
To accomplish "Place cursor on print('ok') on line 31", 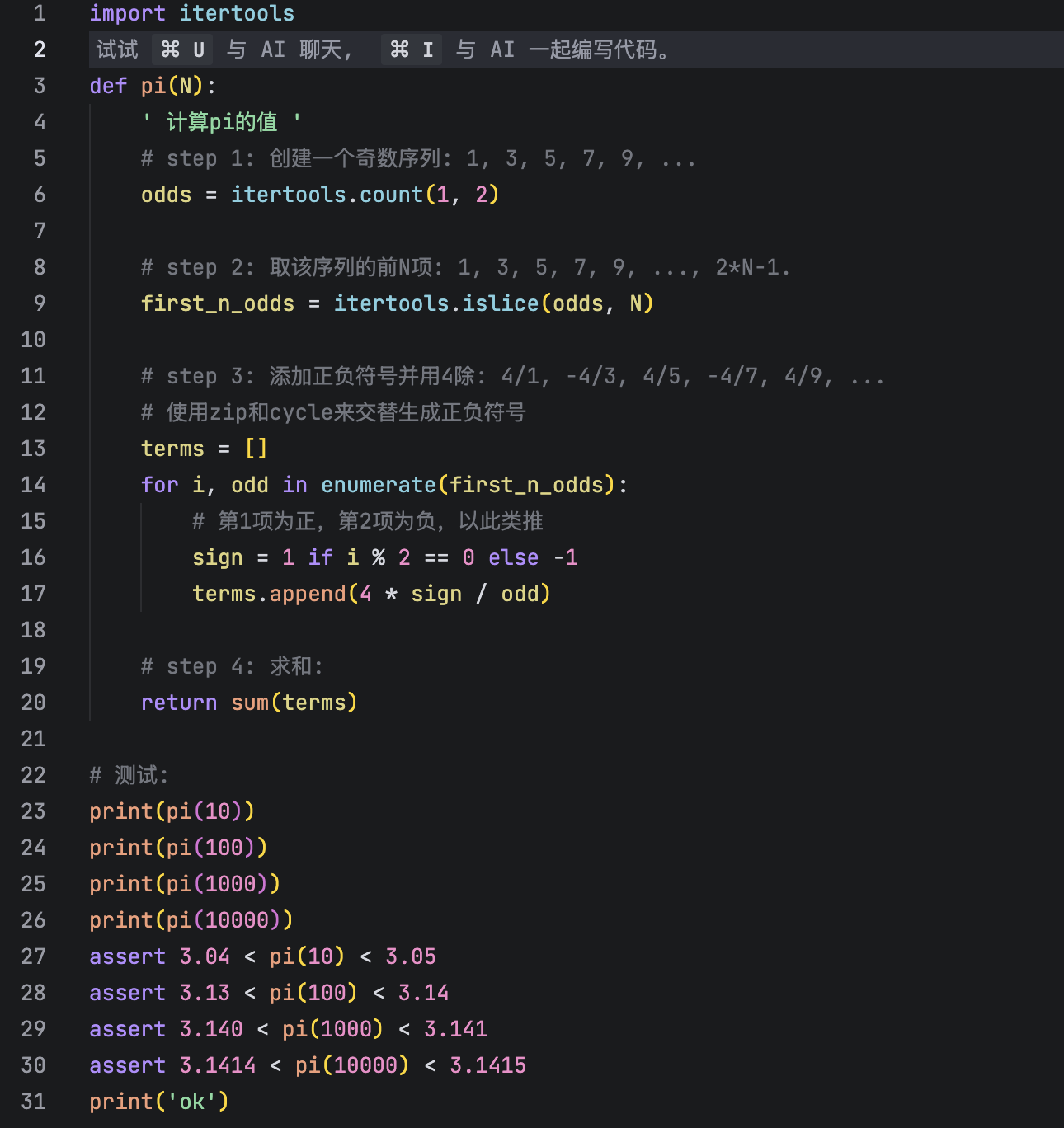I will pyautogui.click(x=158, y=1101).
